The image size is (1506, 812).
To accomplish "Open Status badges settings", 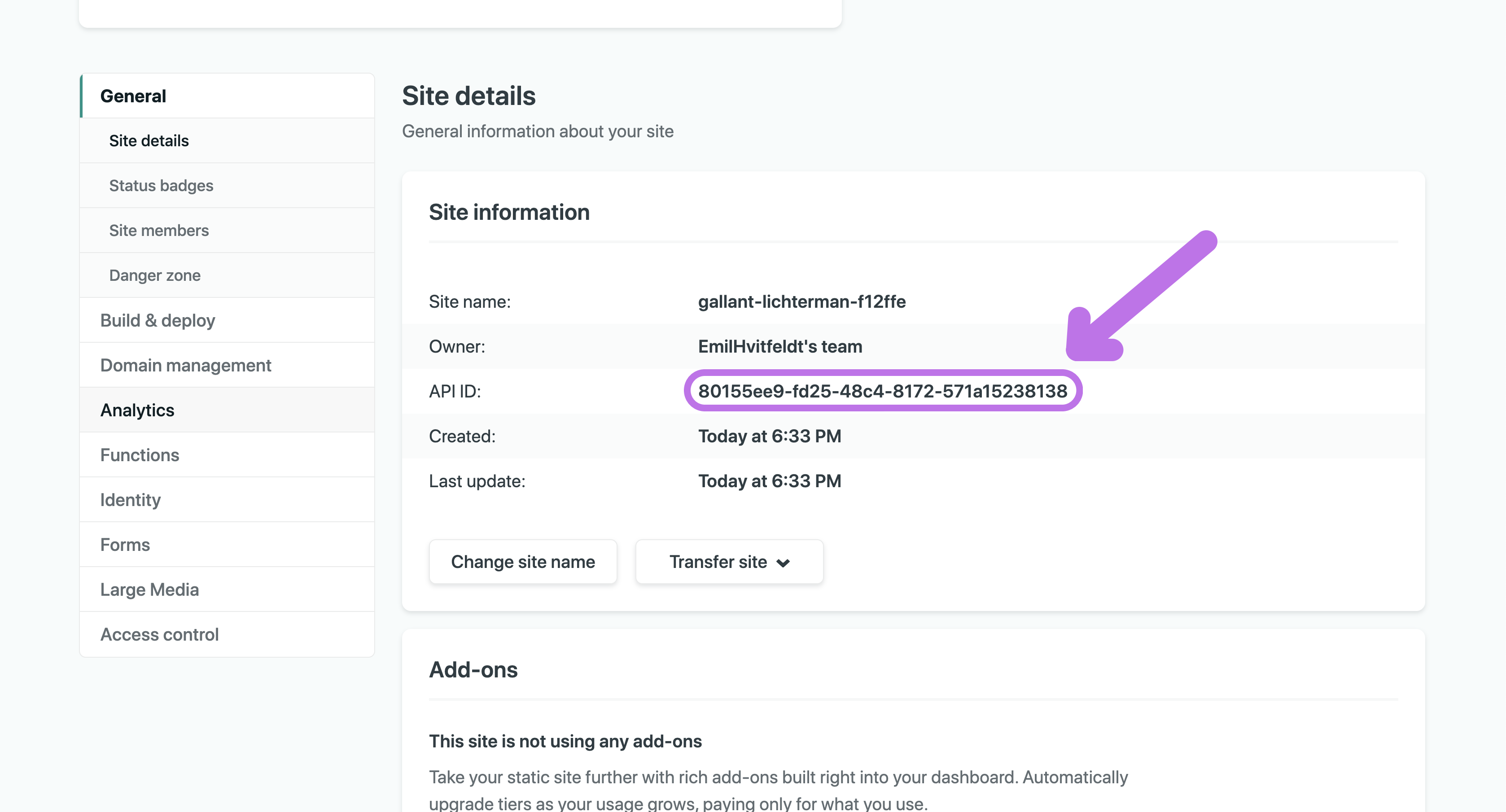I will point(227,186).
